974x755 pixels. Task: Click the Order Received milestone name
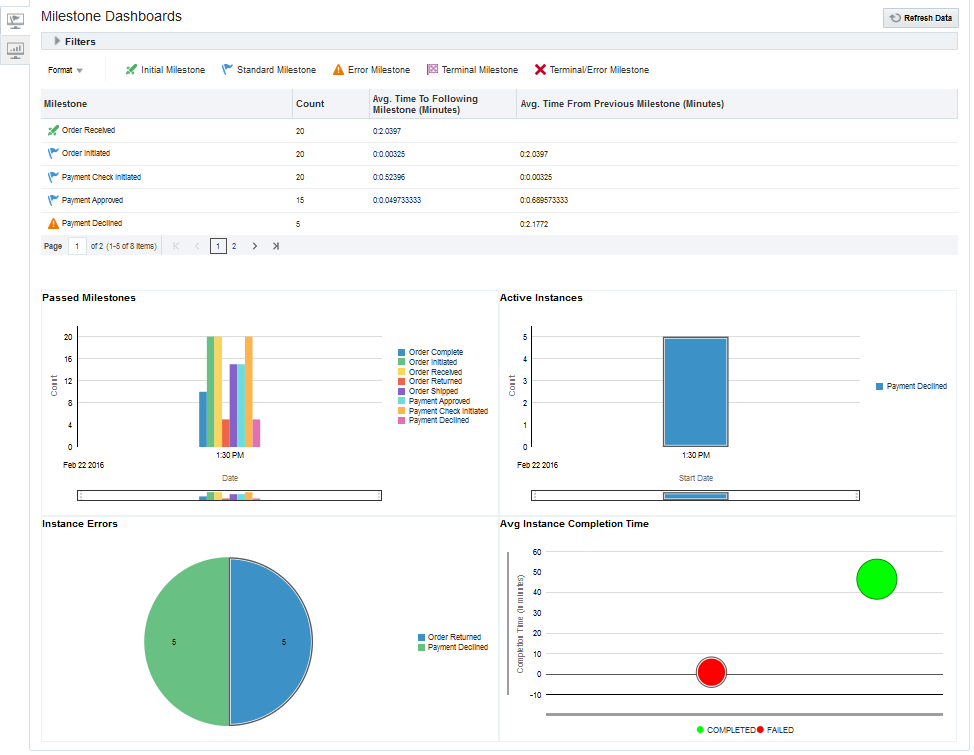pyautogui.click(x=88, y=130)
